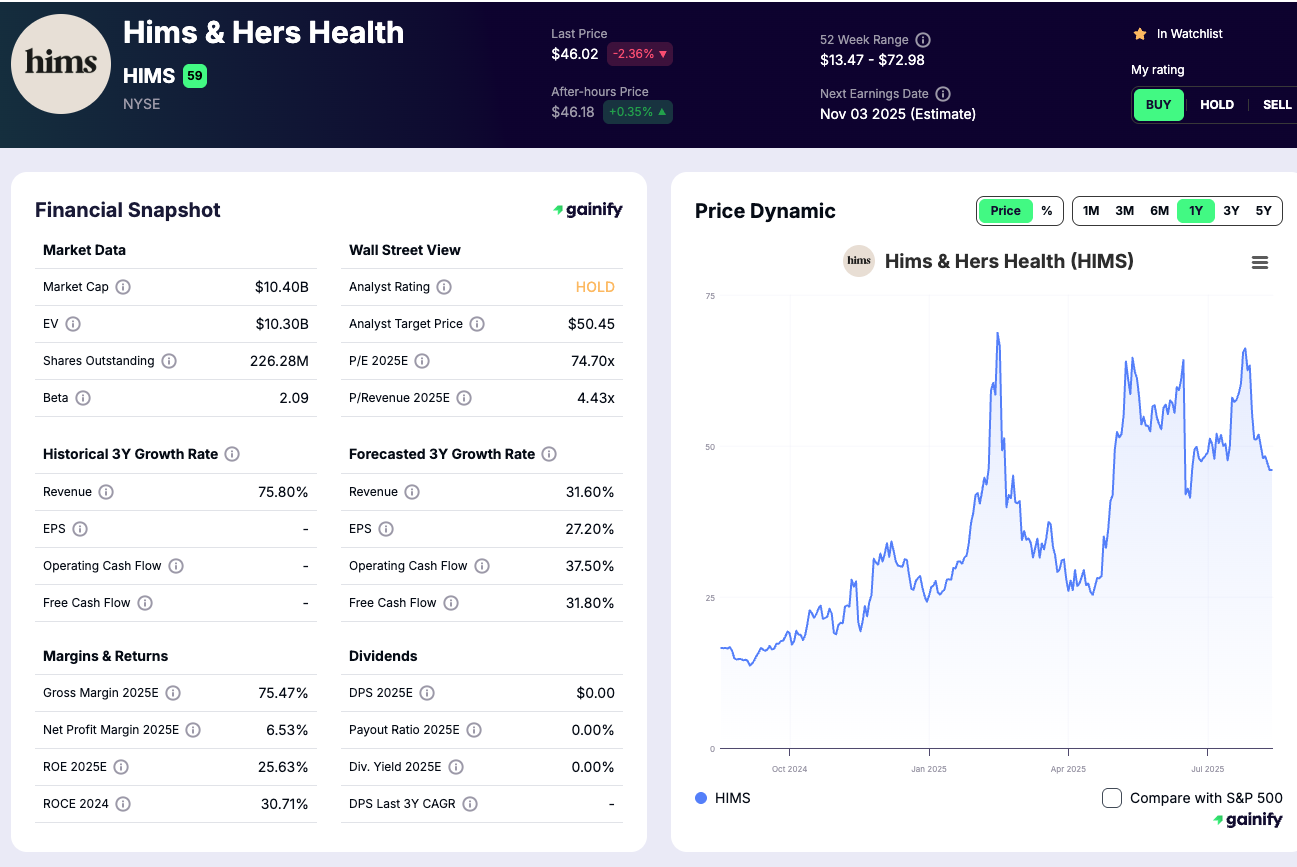Viewport: 1297px width, 867px height.
Task: Click info icon beside Historical Revenue
Action: tap(106, 492)
